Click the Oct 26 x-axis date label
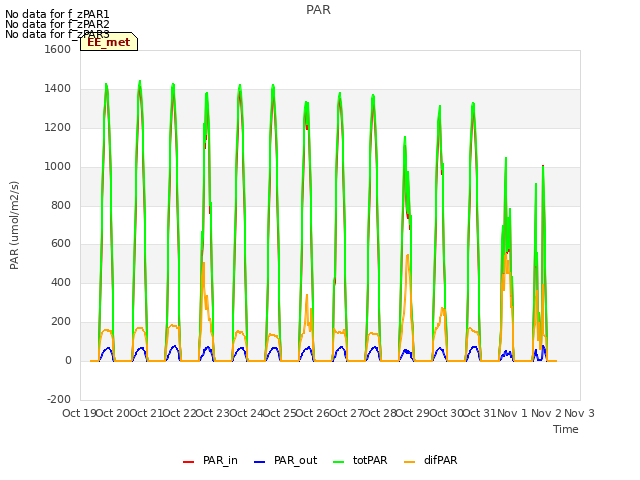This screenshot has height=480, width=640. point(313,413)
